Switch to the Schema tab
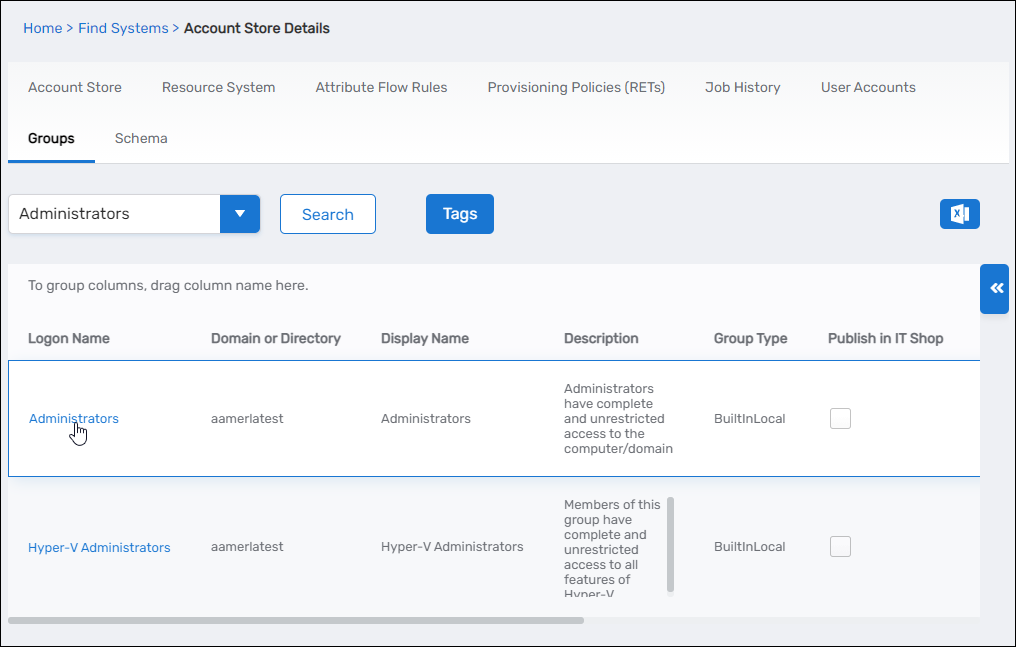 (x=141, y=139)
